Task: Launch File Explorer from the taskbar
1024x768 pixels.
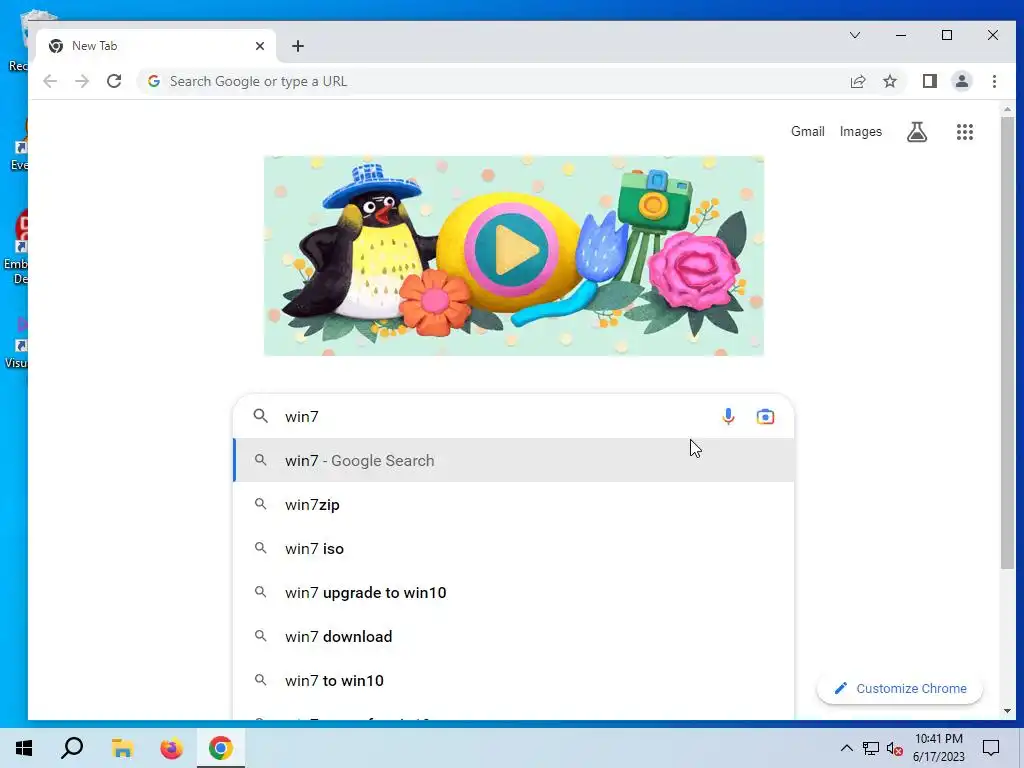Action: (x=122, y=748)
